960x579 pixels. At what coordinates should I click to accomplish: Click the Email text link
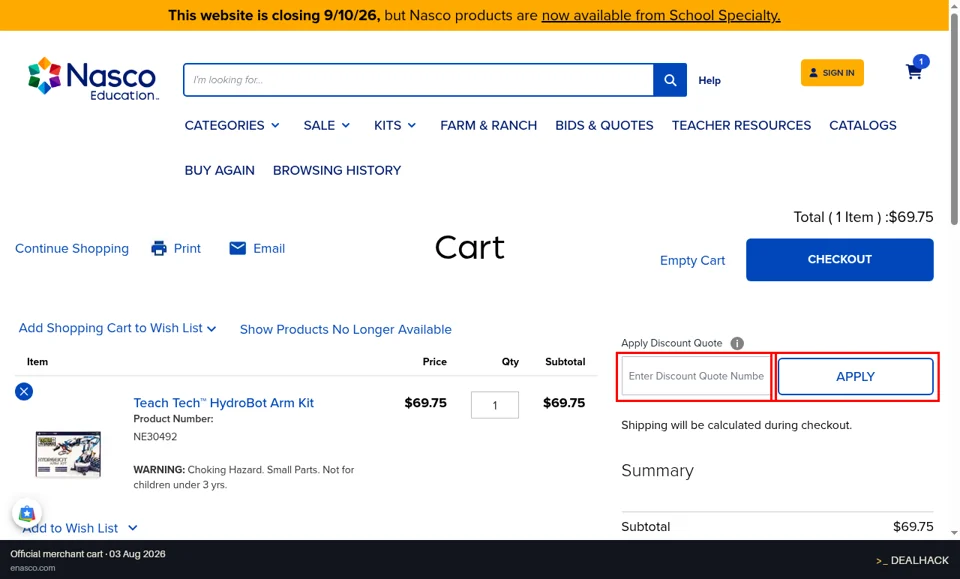269,248
